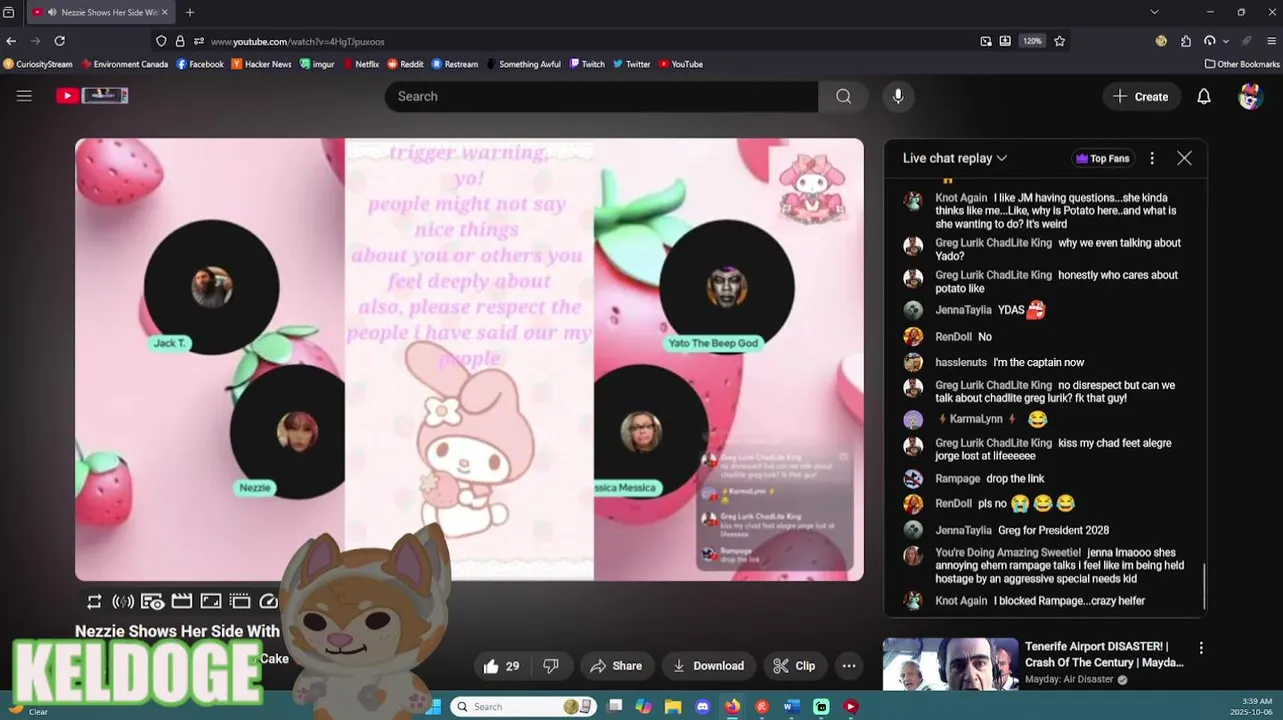
Task: Open Copilot icon on the taskbar
Action: [x=643, y=706]
